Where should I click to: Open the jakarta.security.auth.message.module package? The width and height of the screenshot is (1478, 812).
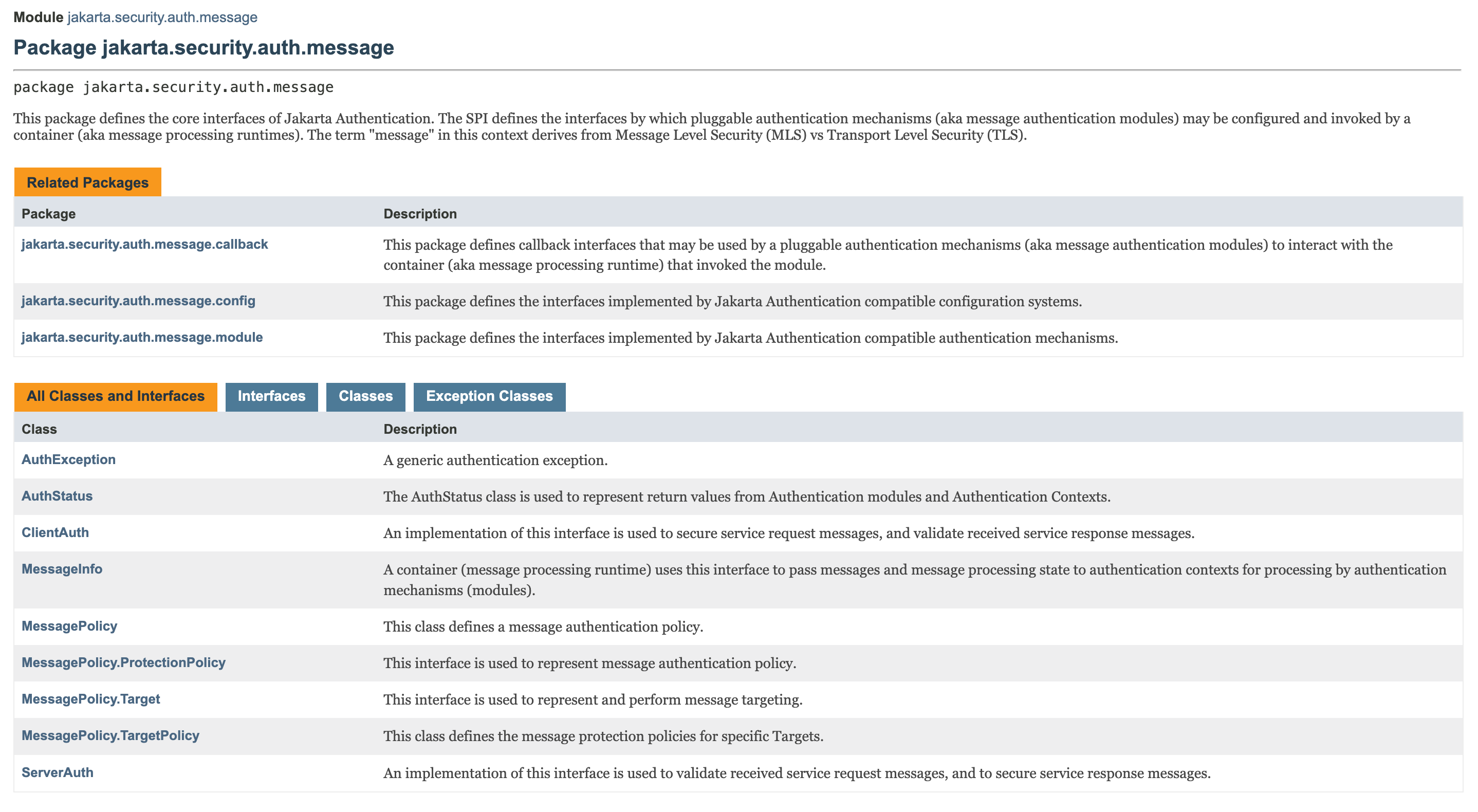coord(142,338)
